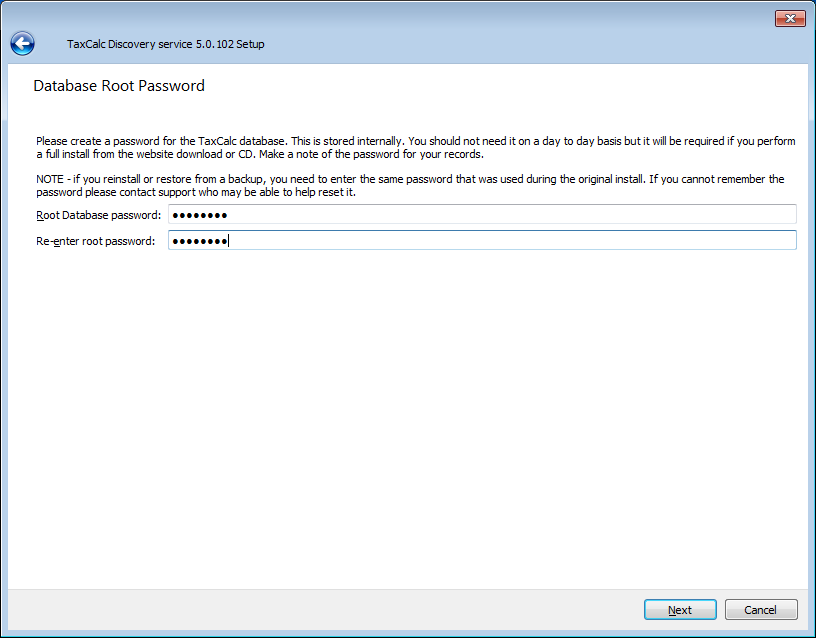Focus the Re-enter root password field
816x638 pixels.
(x=482, y=241)
